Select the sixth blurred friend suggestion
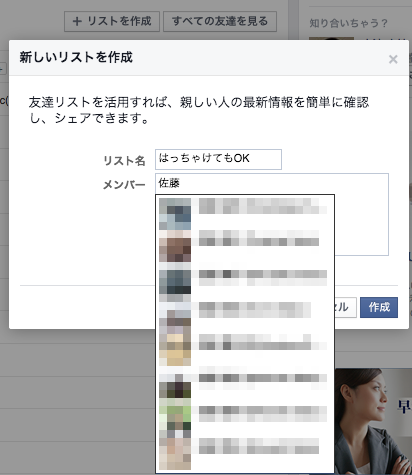The width and height of the screenshot is (412, 475). (x=245, y=383)
